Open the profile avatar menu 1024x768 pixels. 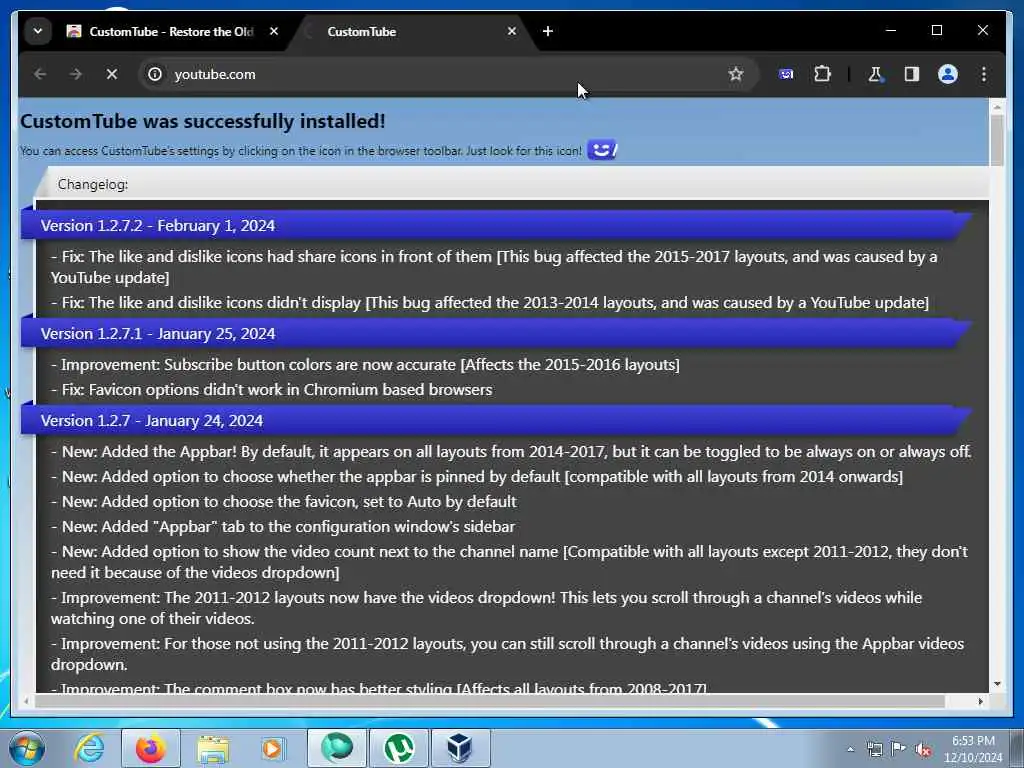(x=948, y=74)
